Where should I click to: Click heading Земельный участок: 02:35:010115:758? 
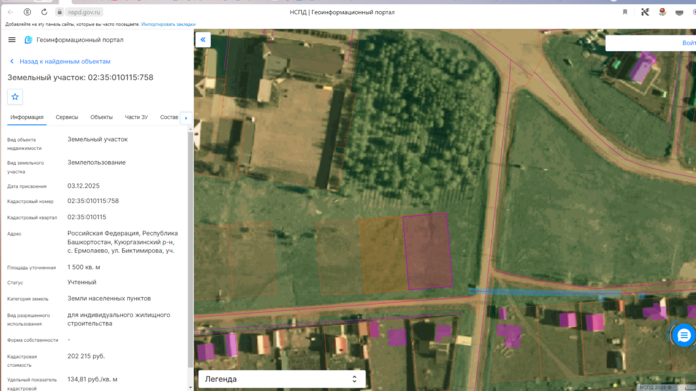coord(80,78)
